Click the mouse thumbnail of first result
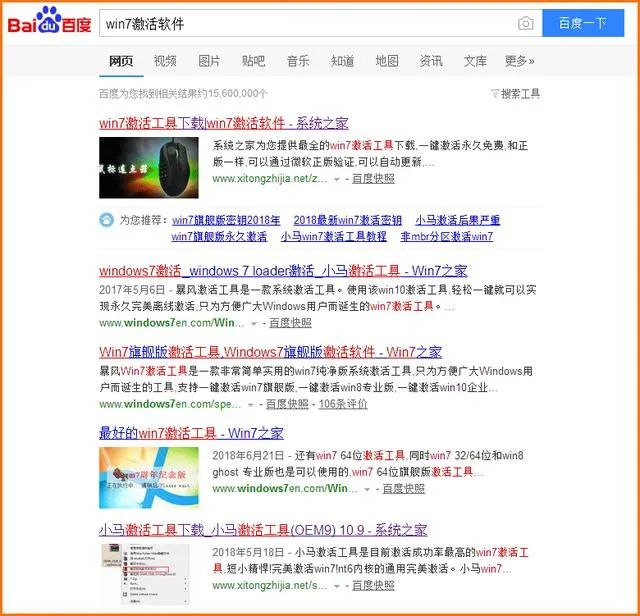This screenshot has height=616, width=640. click(x=149, y=167)
